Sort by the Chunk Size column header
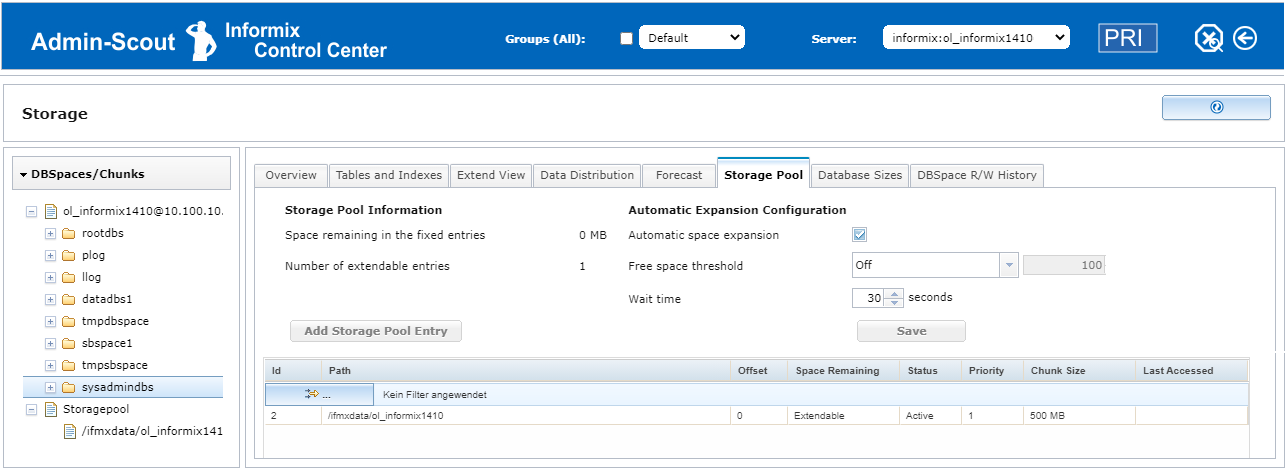 click(x=1079, y=370)
